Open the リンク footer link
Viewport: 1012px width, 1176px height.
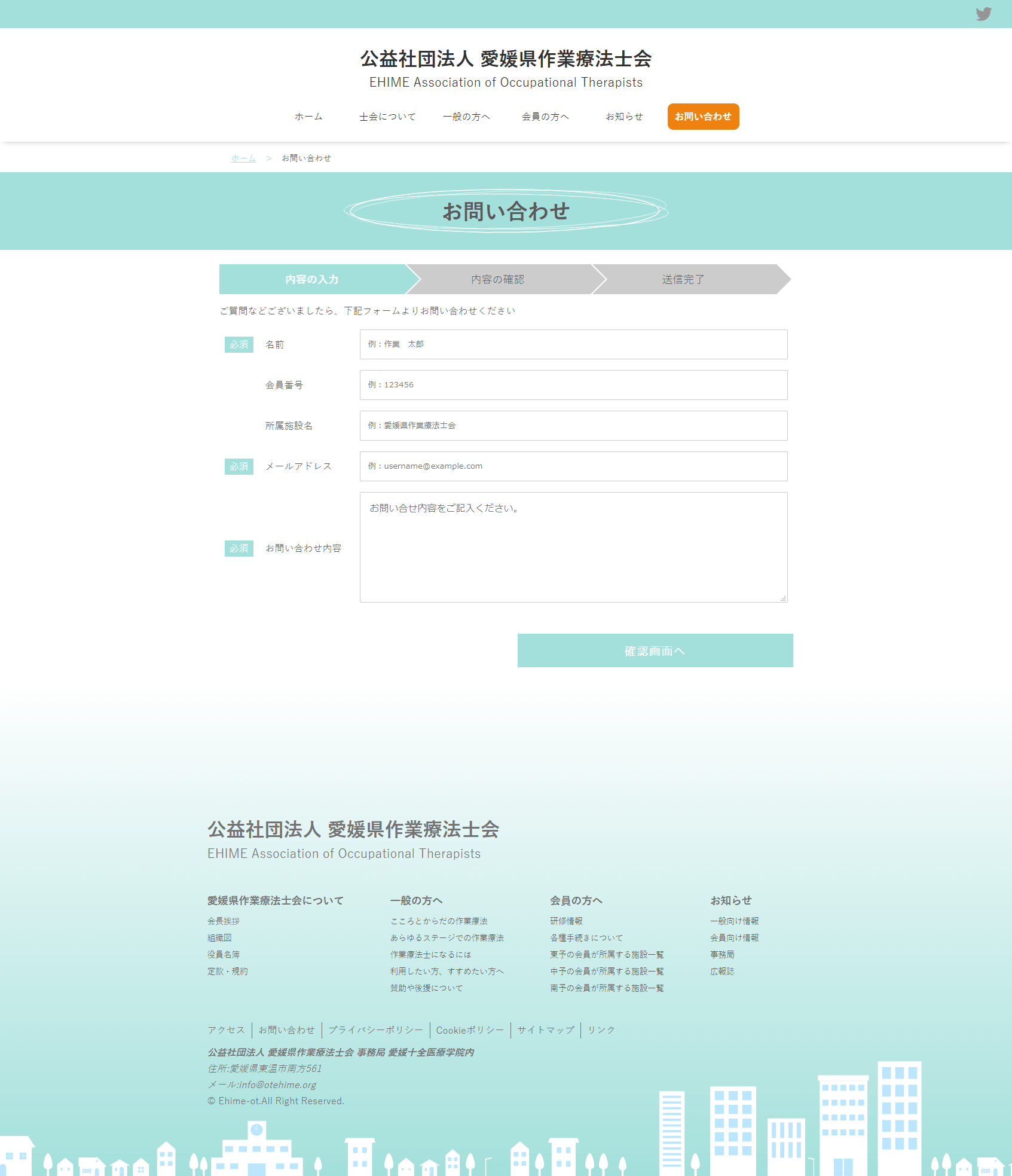click(601, 1030)
